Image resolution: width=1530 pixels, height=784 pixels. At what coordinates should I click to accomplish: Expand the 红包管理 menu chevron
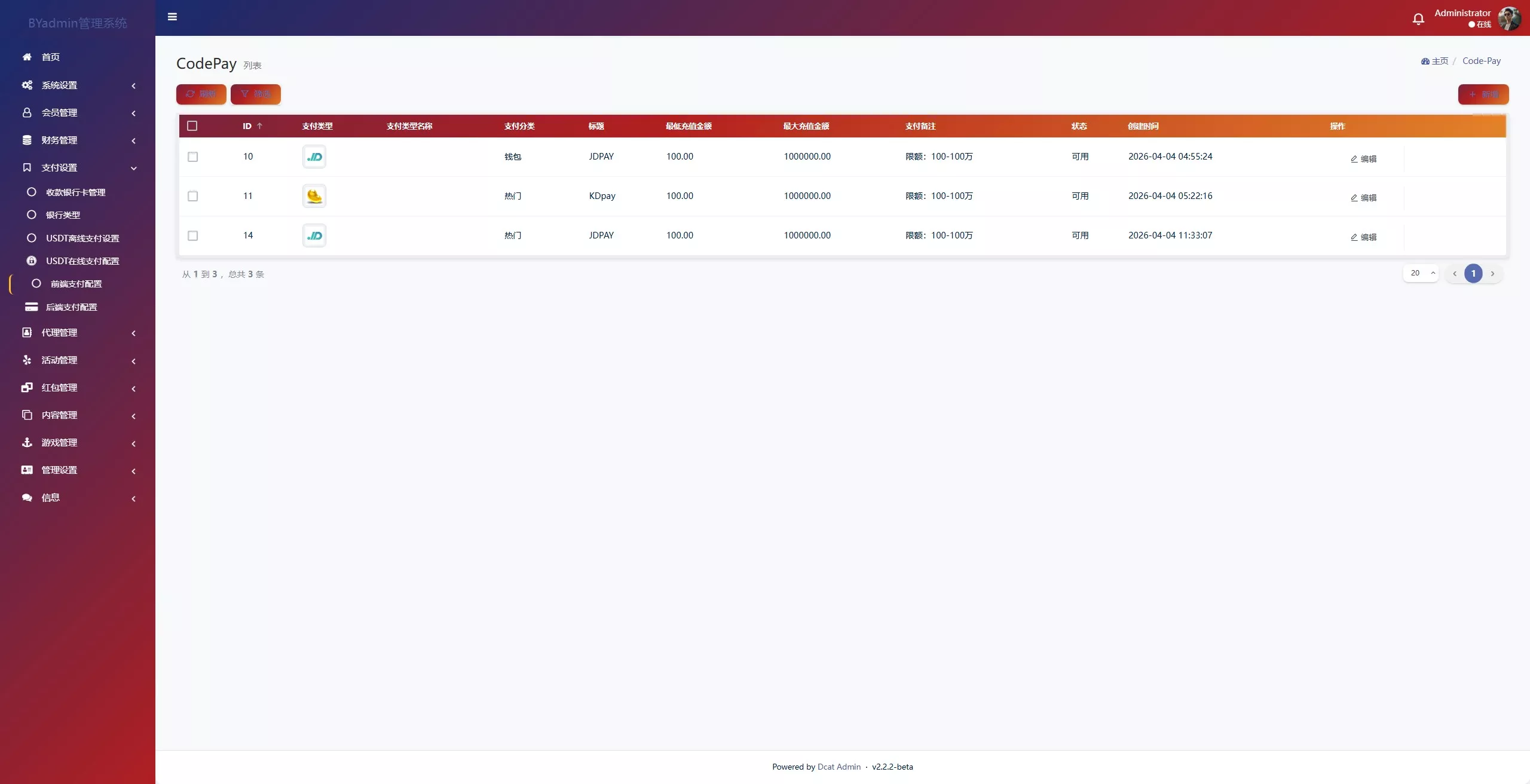pos(134,388)
